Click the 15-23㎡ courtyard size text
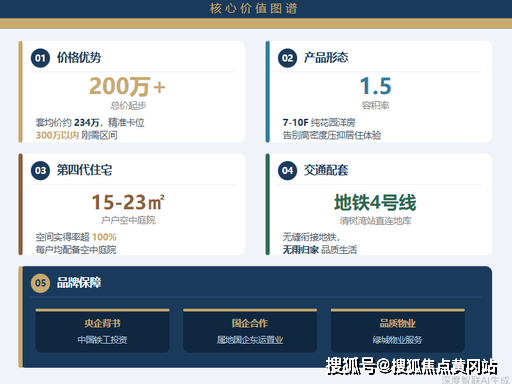Screen dimensions: 512x384 coord(128,202)
